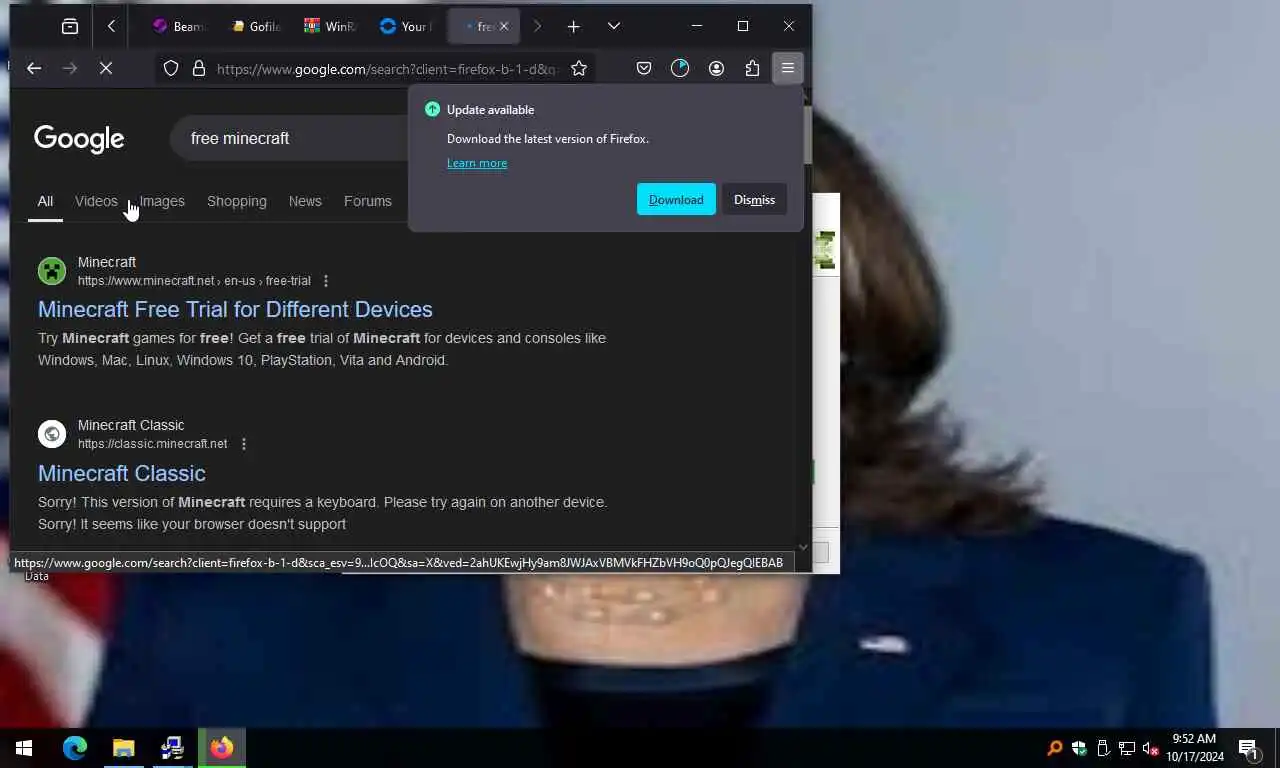Open a new tab with plus button

point(573,26)
